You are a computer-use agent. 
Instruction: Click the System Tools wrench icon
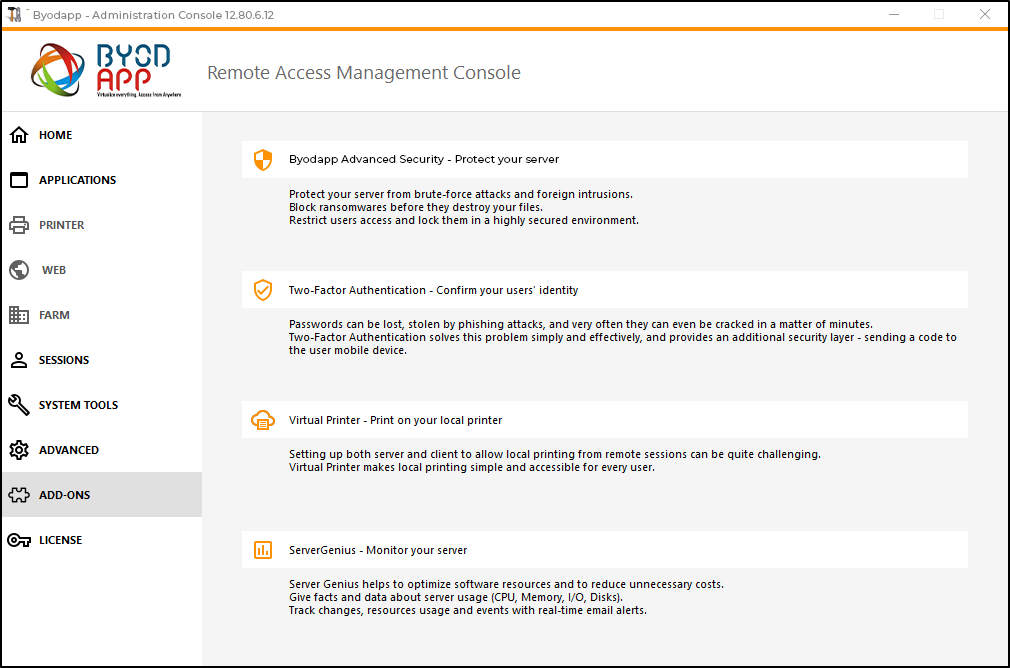pyautogui.click(x=19, y=405)
